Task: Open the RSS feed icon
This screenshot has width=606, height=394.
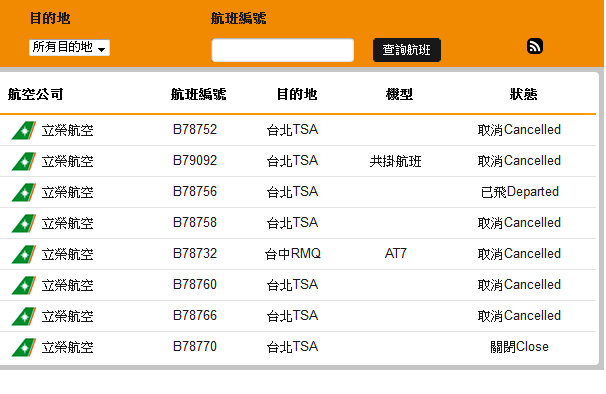Action: pos(535,46)
